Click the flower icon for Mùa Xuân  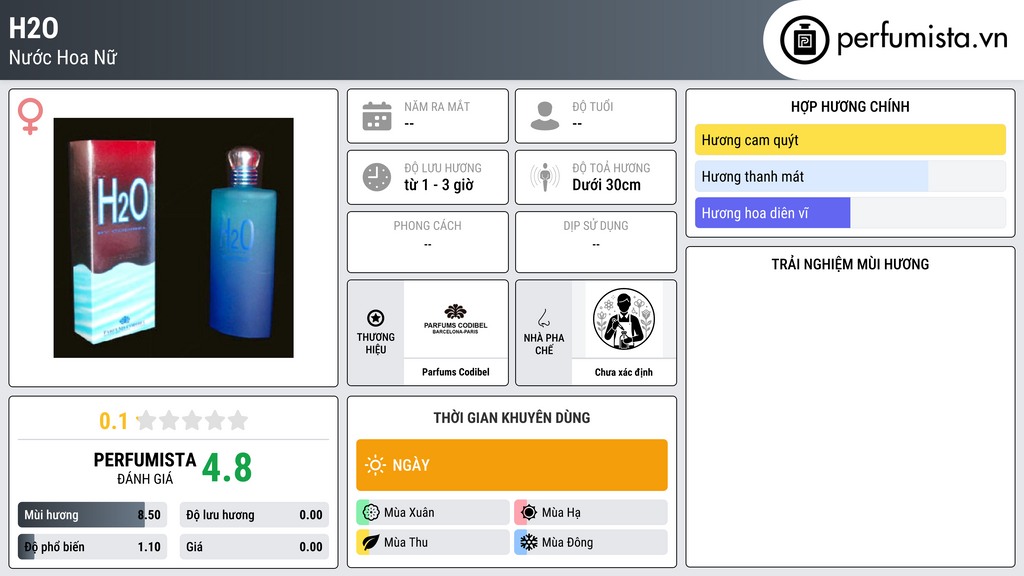click(371, 513)
